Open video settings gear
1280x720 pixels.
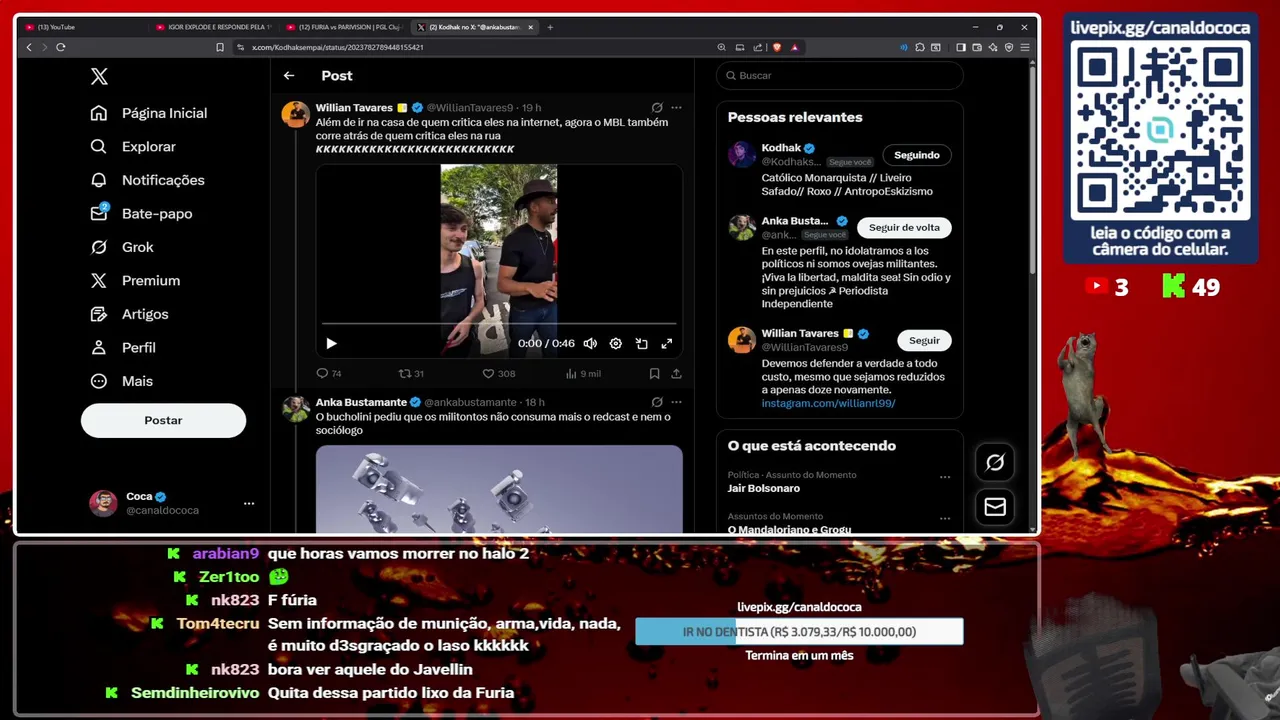[616, 343]
